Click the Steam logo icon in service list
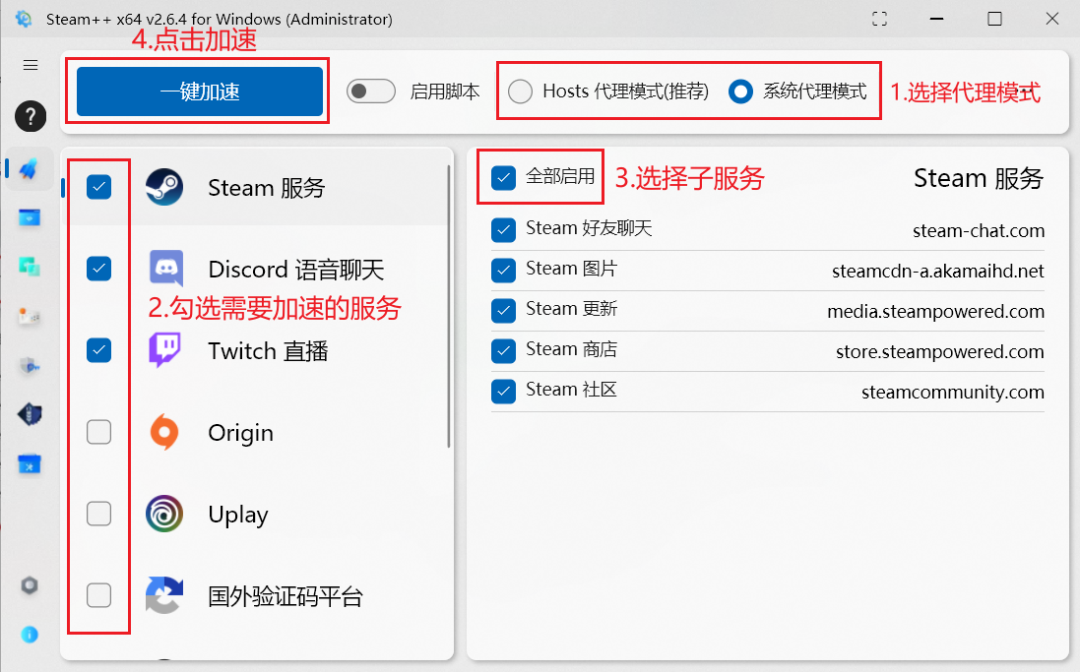Screen dimensions: 1080x672 pyautogui.click(x=164, y=187)
